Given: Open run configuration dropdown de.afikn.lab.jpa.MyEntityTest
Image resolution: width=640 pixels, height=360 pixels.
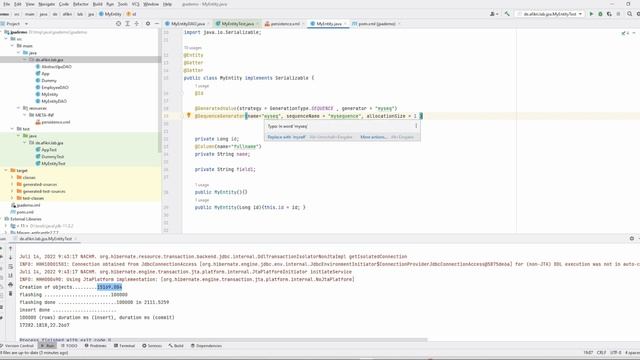Looking at the screenshot, I should [549, 14].
